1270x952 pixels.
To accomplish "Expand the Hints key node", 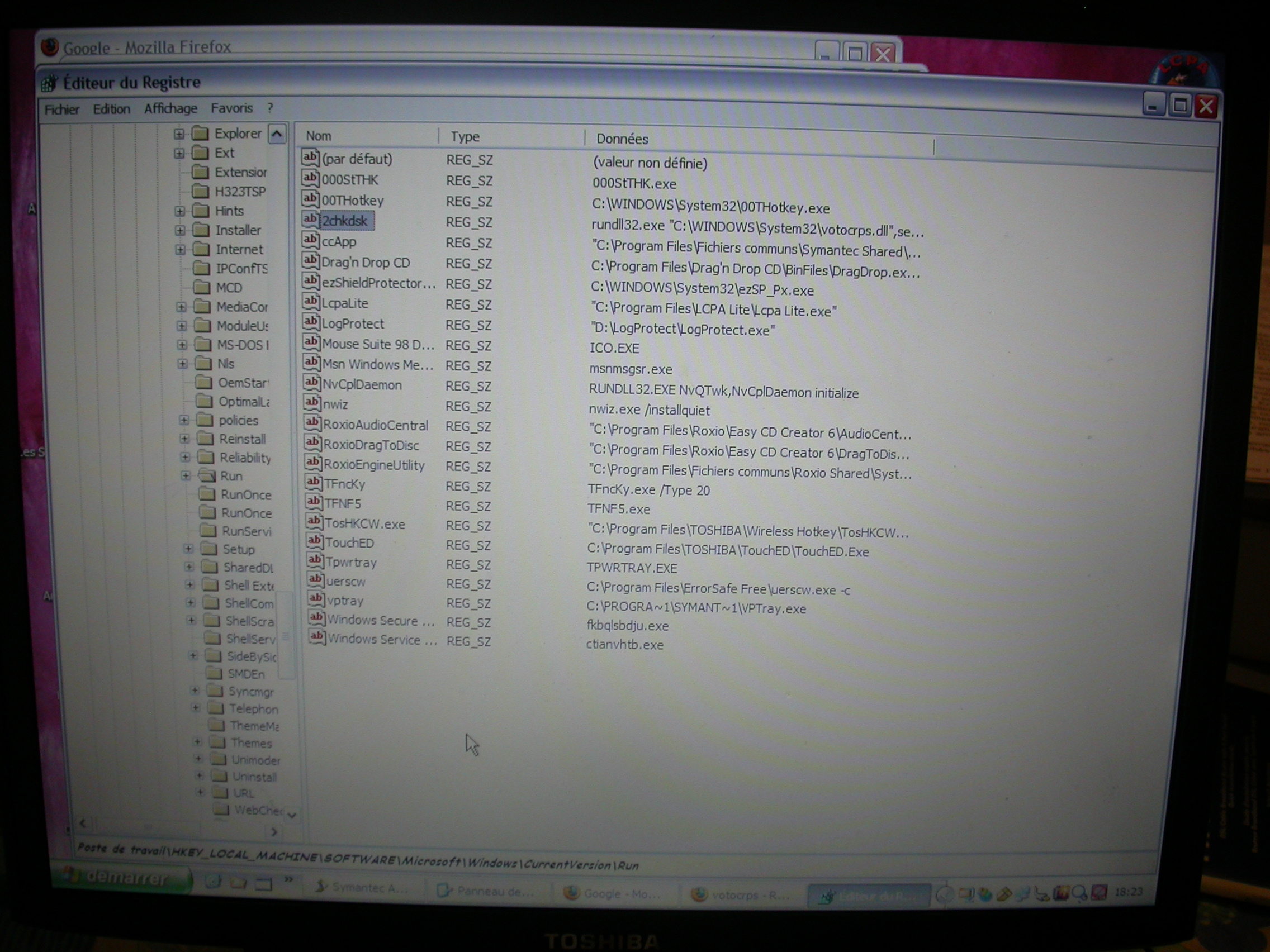I will [179, 211].
